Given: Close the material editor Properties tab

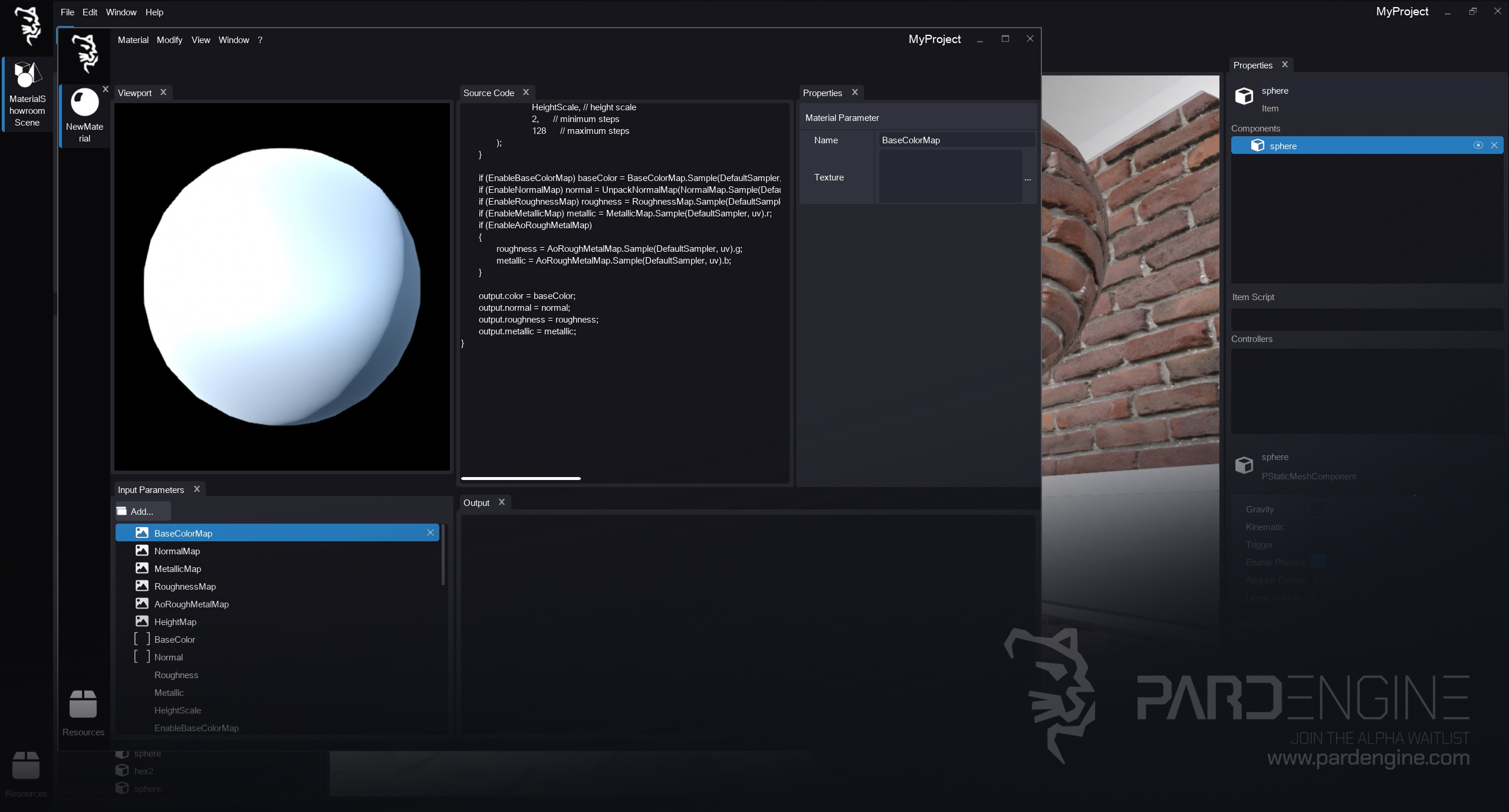Looking at the screenshot, I should [855, 92].
